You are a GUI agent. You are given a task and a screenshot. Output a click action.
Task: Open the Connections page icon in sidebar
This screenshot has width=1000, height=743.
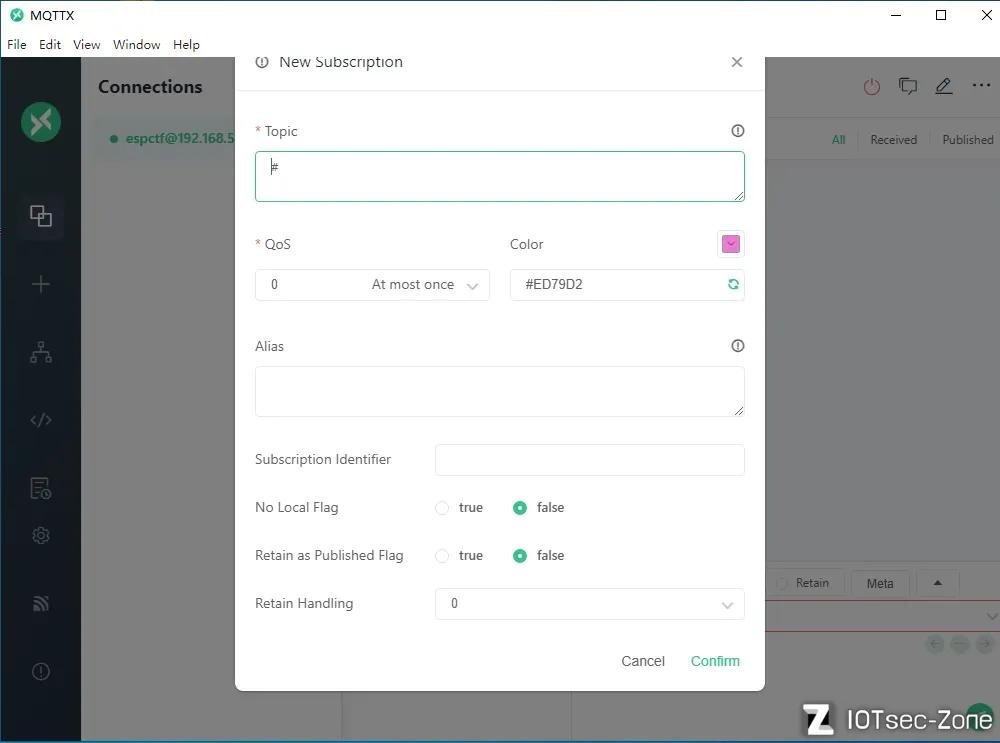[x=41, y=216]
